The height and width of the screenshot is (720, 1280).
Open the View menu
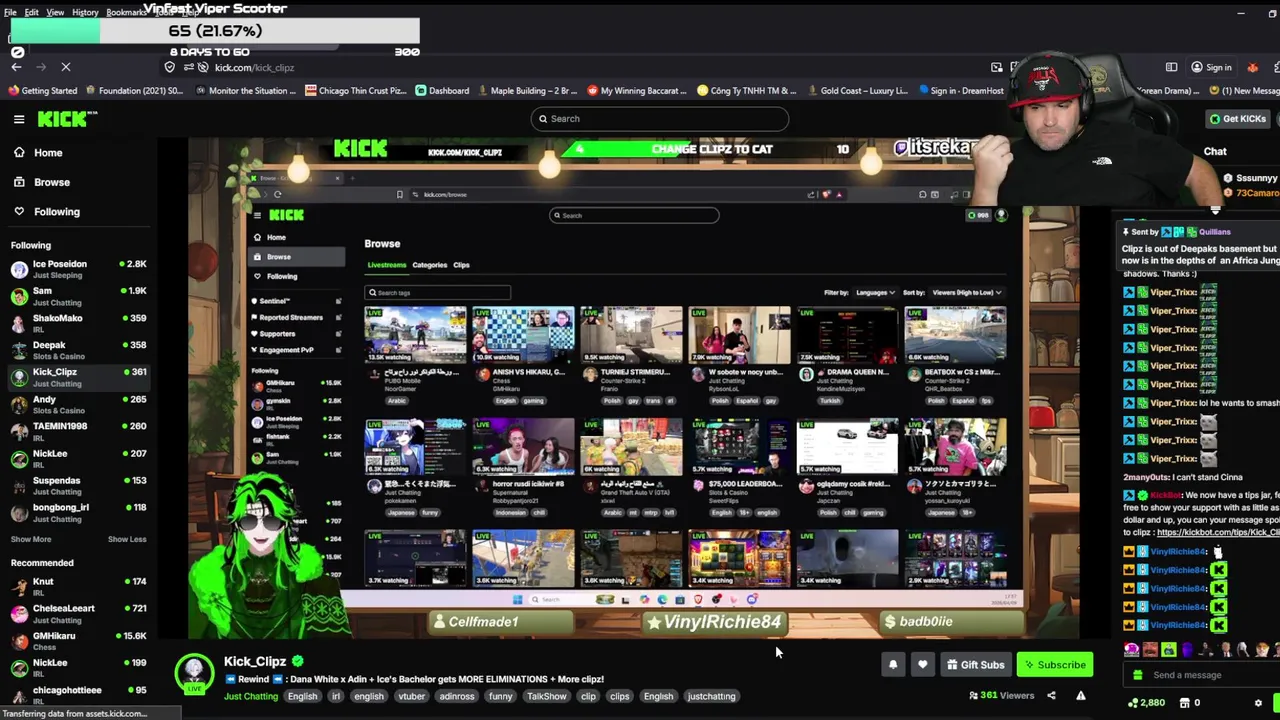point(55,12)
